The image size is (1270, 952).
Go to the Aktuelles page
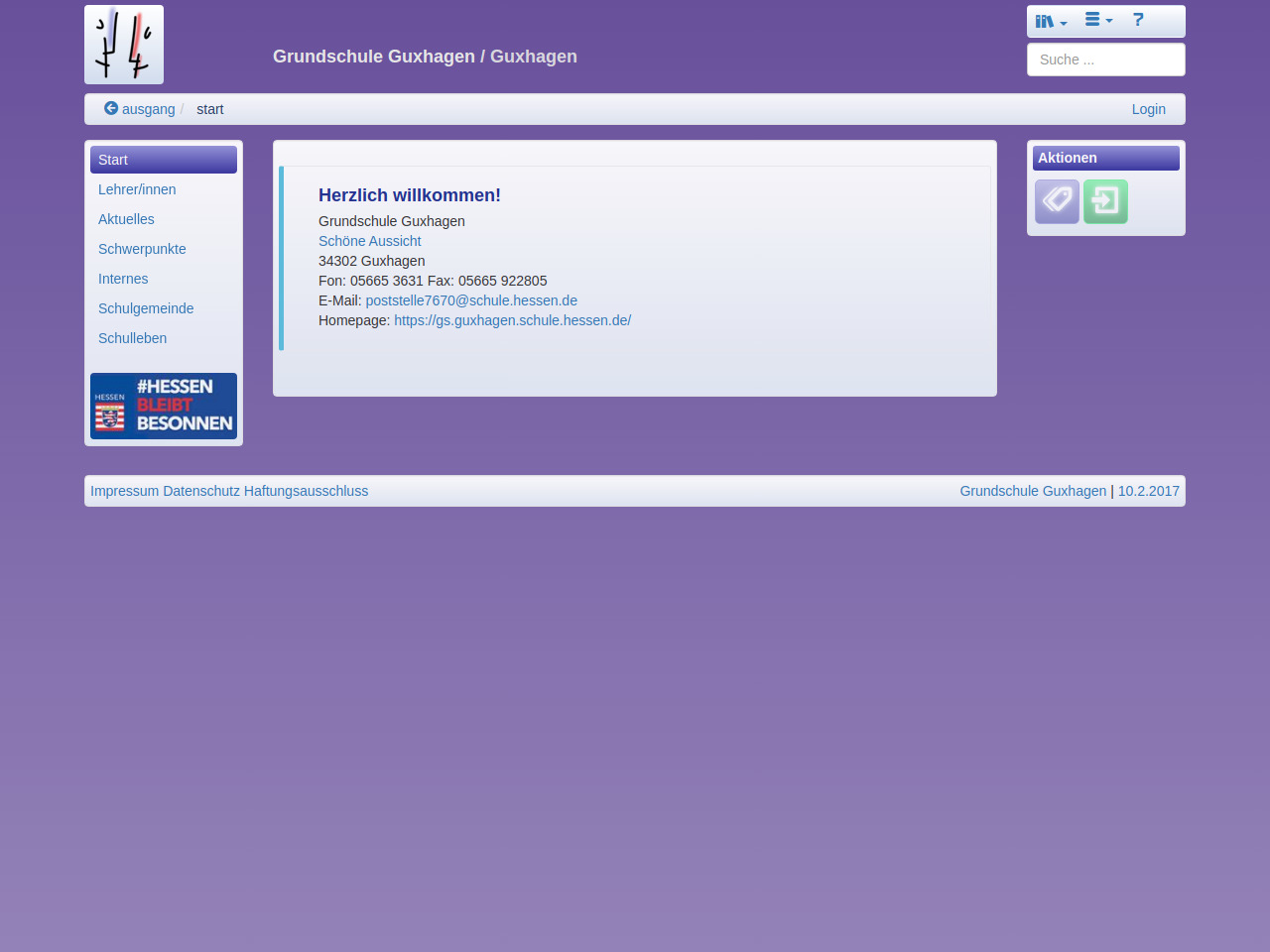[126, 219]
